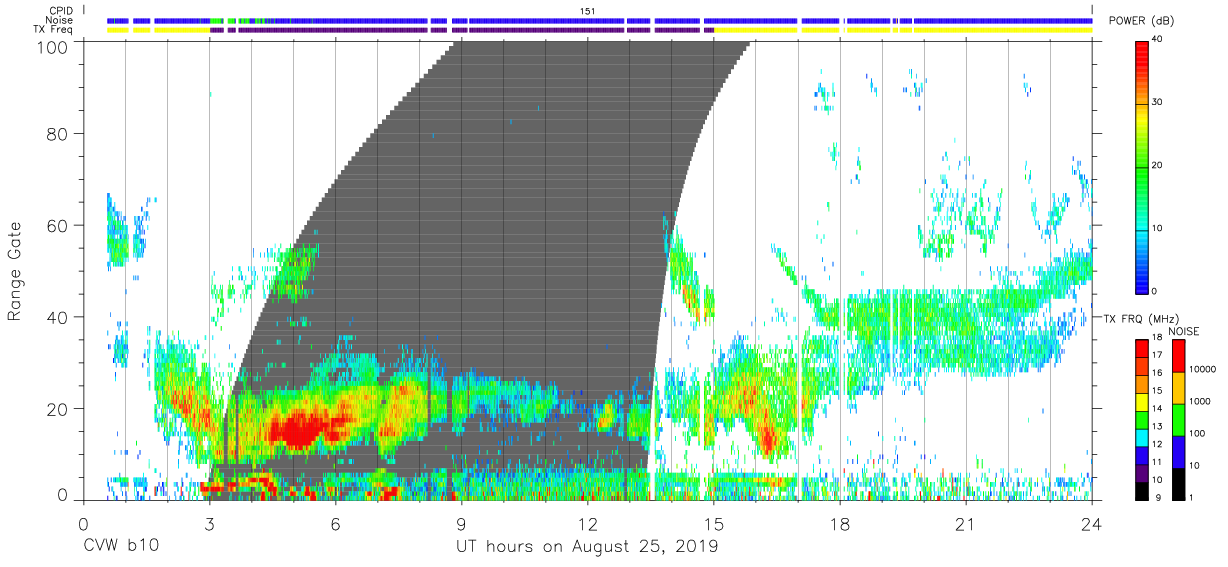Click the 18 tick on the UT hours axis
Viewport: 1228px width, 567px height.
point(840,524)
